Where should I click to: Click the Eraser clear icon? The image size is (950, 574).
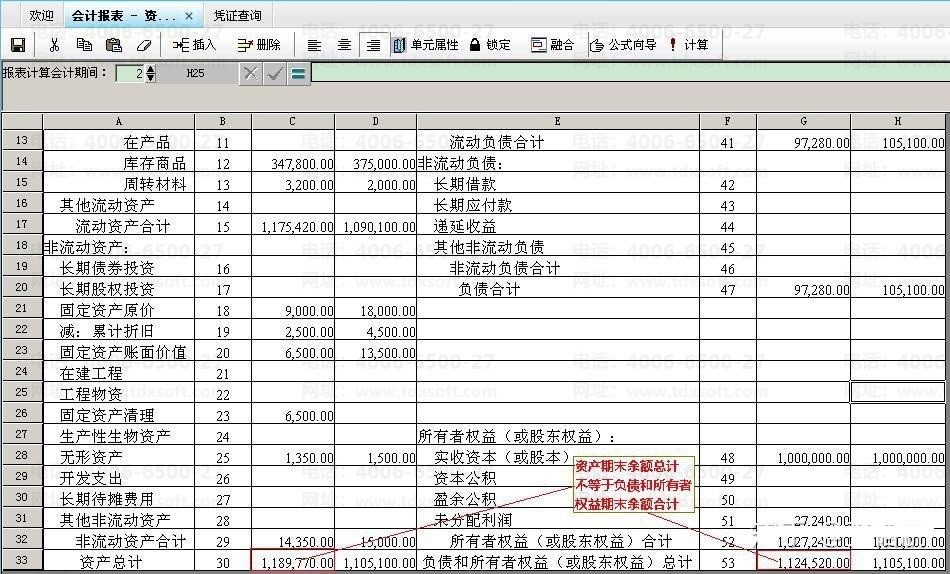pos(144,45)
